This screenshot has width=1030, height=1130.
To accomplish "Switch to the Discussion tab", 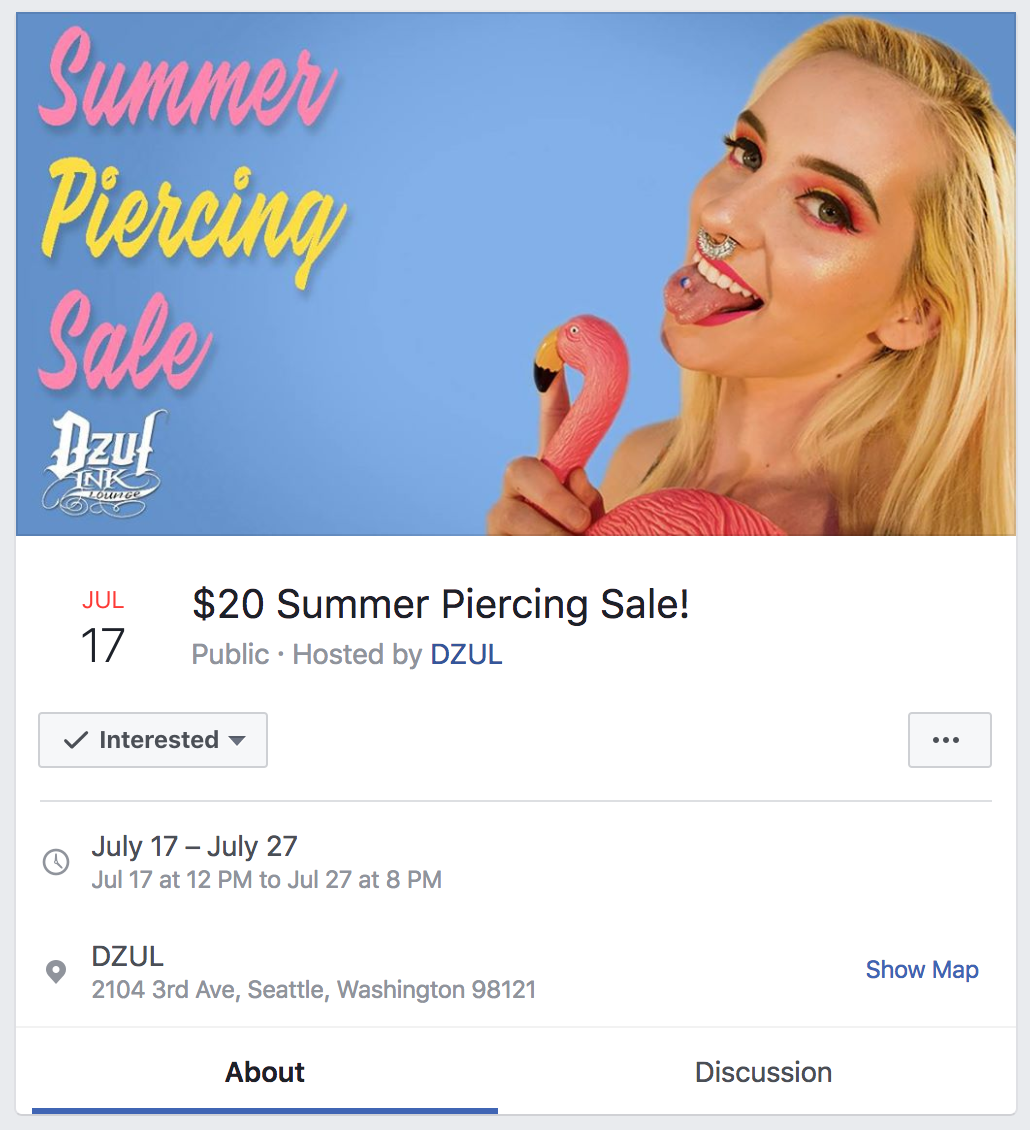I will [763, 1072].
